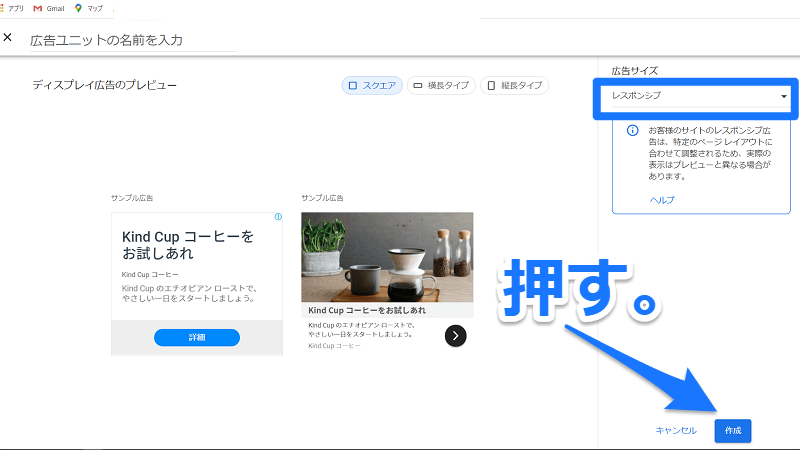Open the マップ bookmark
Image resolution: width=800 pixels, height=450 pixels.
pyautogui.click(x=89, y=7)
